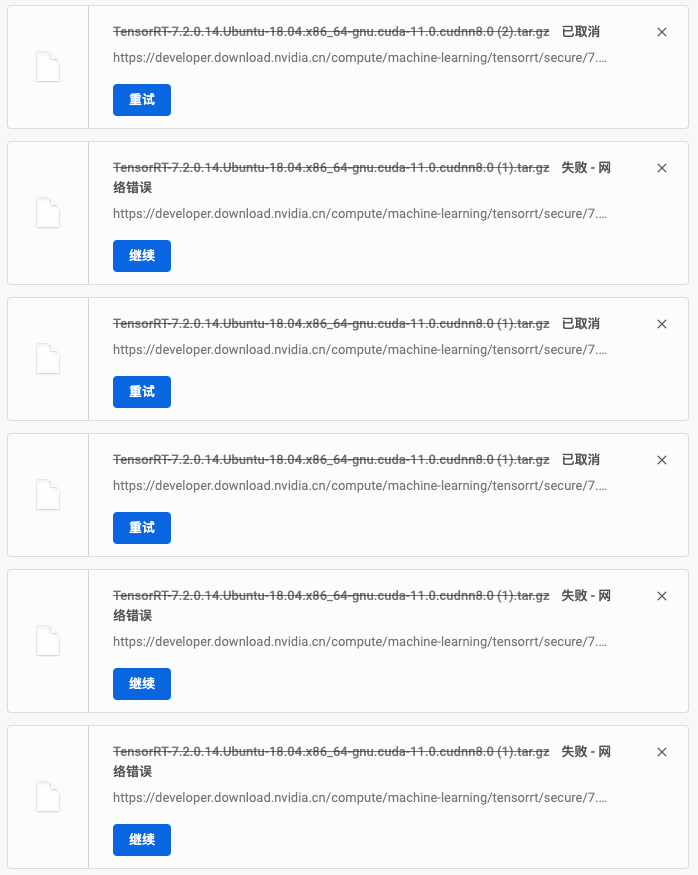This screenshot has height=875, width=698.
Task: Click the file icon of the fifth download card
Action: (48, 641)
